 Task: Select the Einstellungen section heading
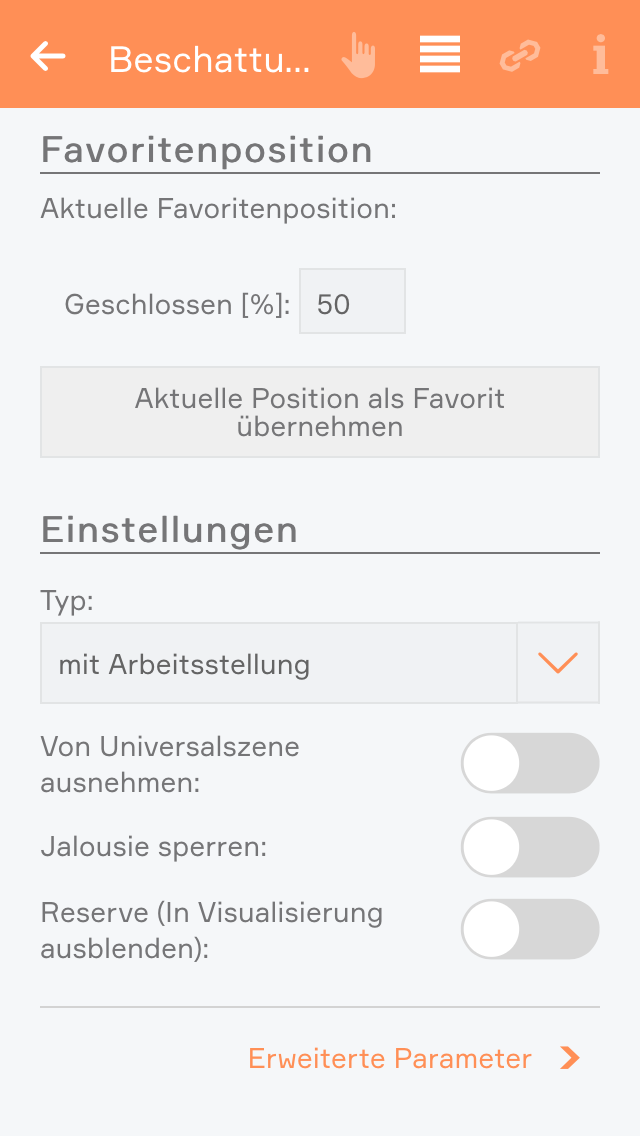click(169, 529)
